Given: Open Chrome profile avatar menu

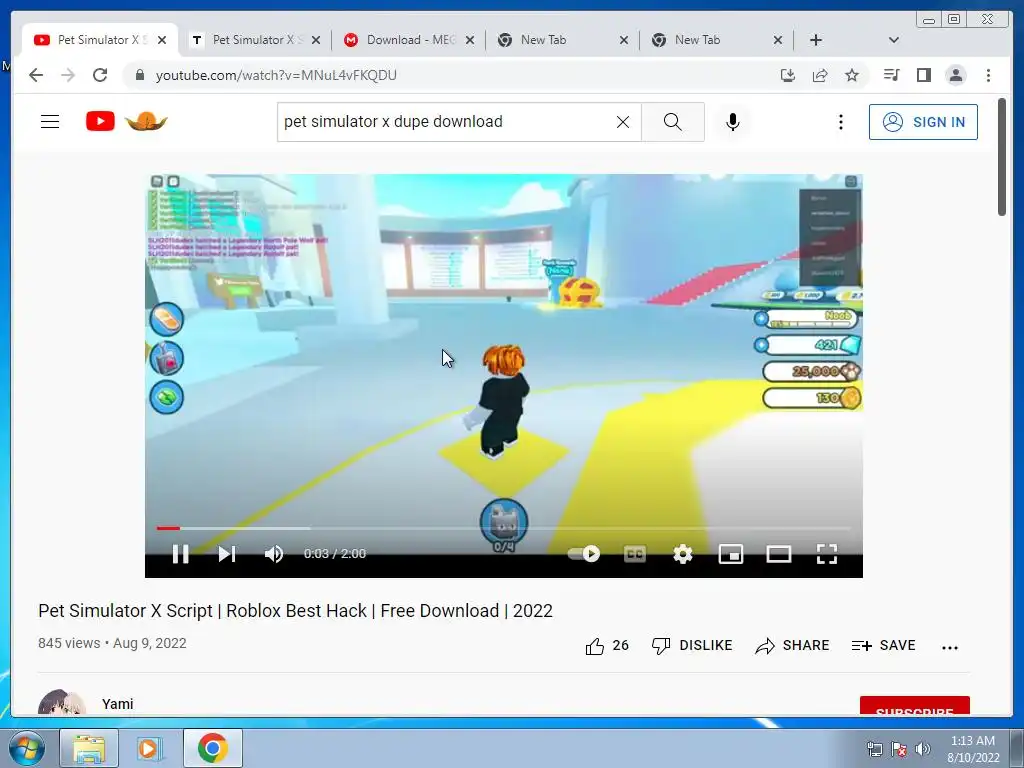Looking at the screenshot, I should click(x=955, y=75).
